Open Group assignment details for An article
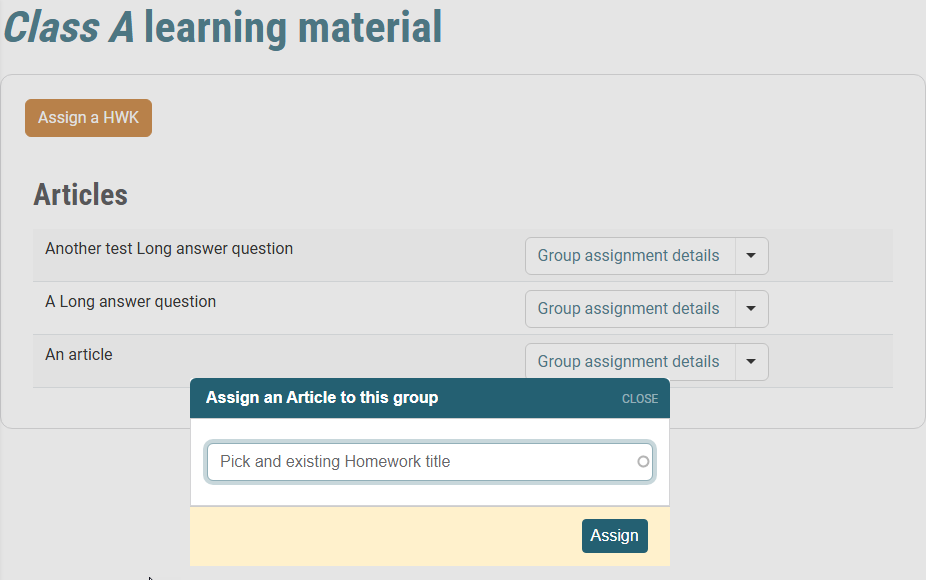 pyautogui.click(x=629, y=361)
